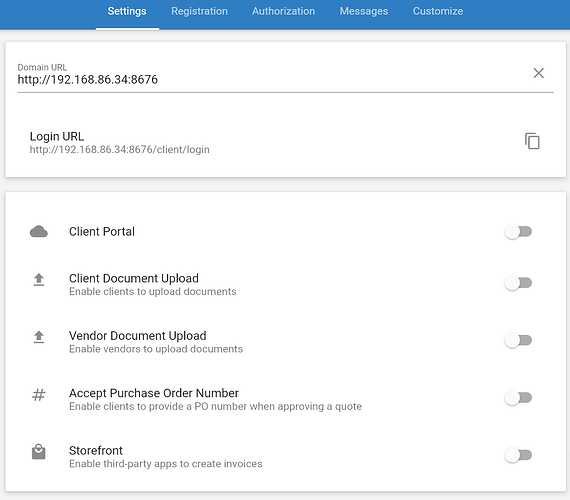Open the Customize tab
The height and width of the screenshot is (500, 570).
[438, 11]
